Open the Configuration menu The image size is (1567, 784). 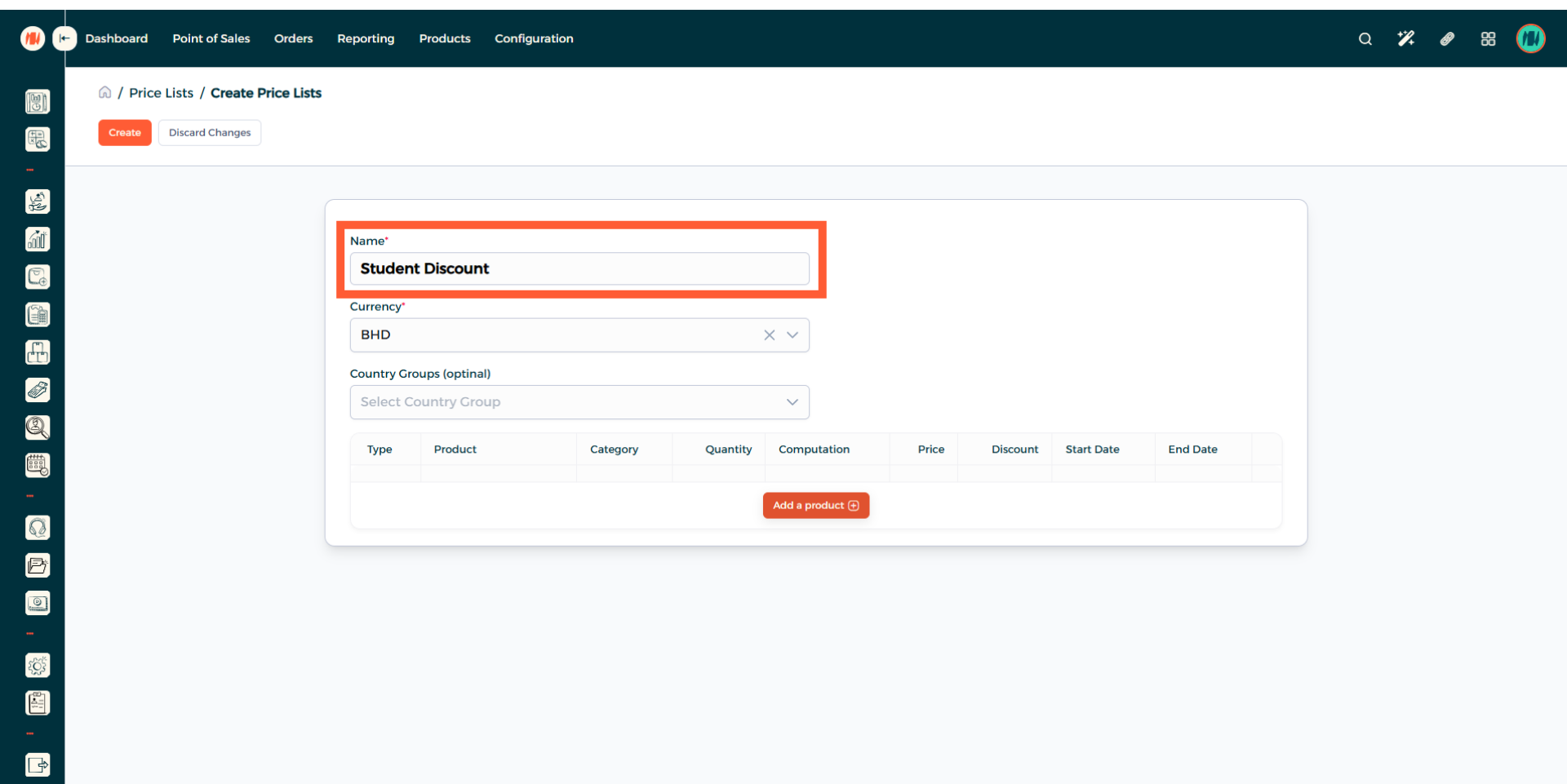click(x=534, y=38)
